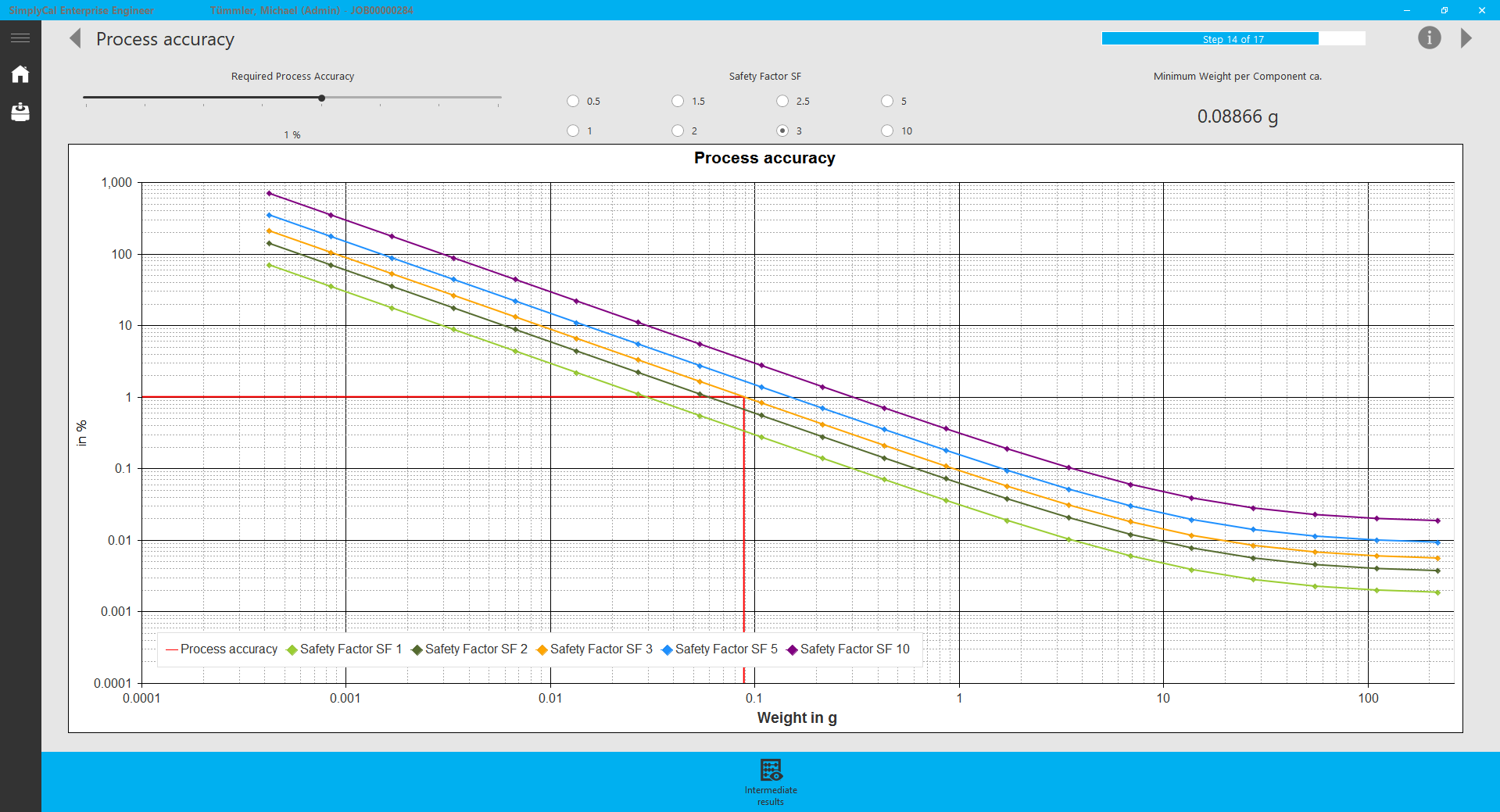The image size is (1500, 812).
Task: Pick Safety Factor 5
Action: click(x=887, y=101)
